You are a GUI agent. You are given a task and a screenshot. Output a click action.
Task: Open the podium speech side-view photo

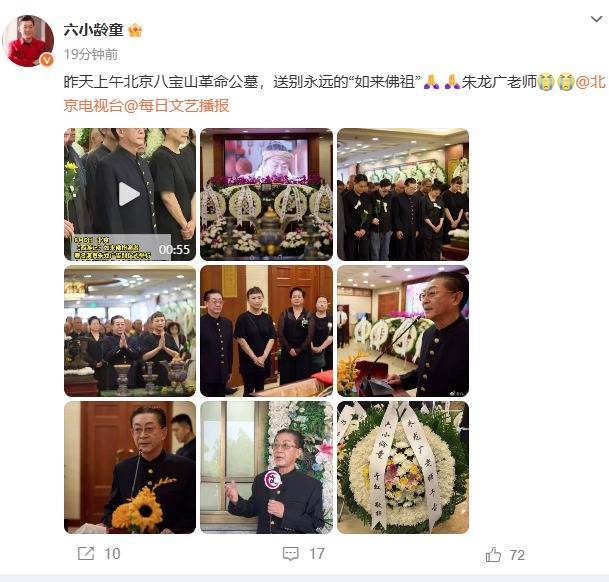(x=403, y=331)
